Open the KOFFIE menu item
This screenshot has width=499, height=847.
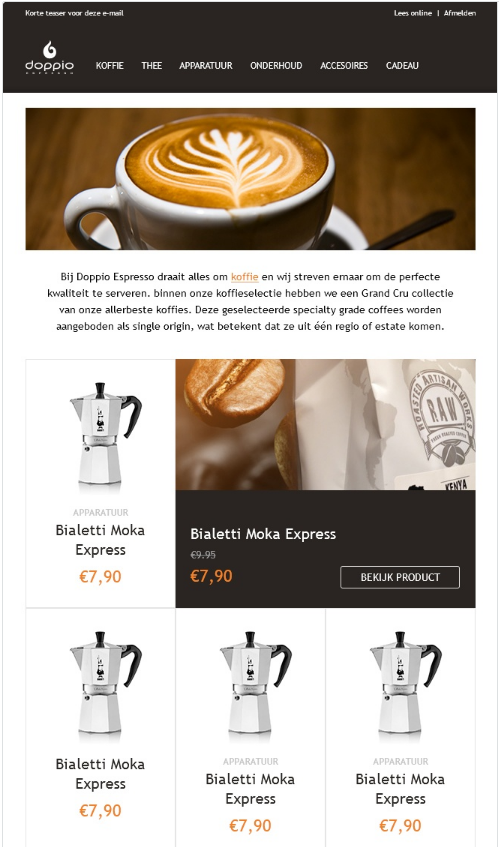110,66
